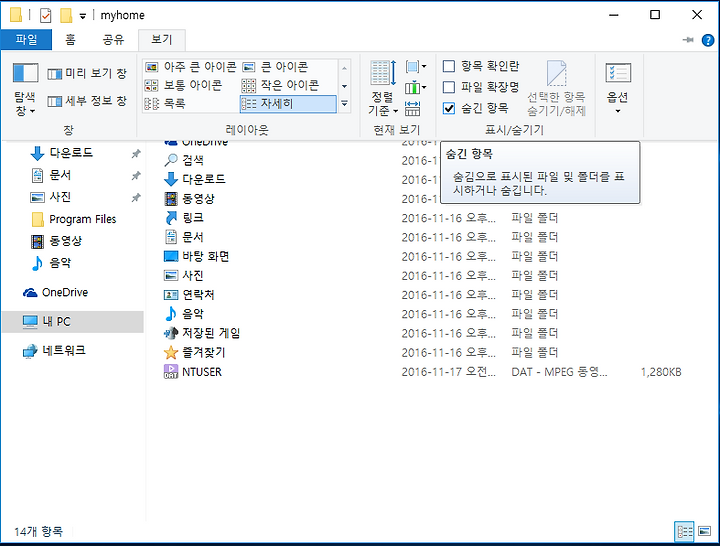Switch to the Share (공유) tab
The width and height of the screenshot is (720, 546).
point(113,39)
